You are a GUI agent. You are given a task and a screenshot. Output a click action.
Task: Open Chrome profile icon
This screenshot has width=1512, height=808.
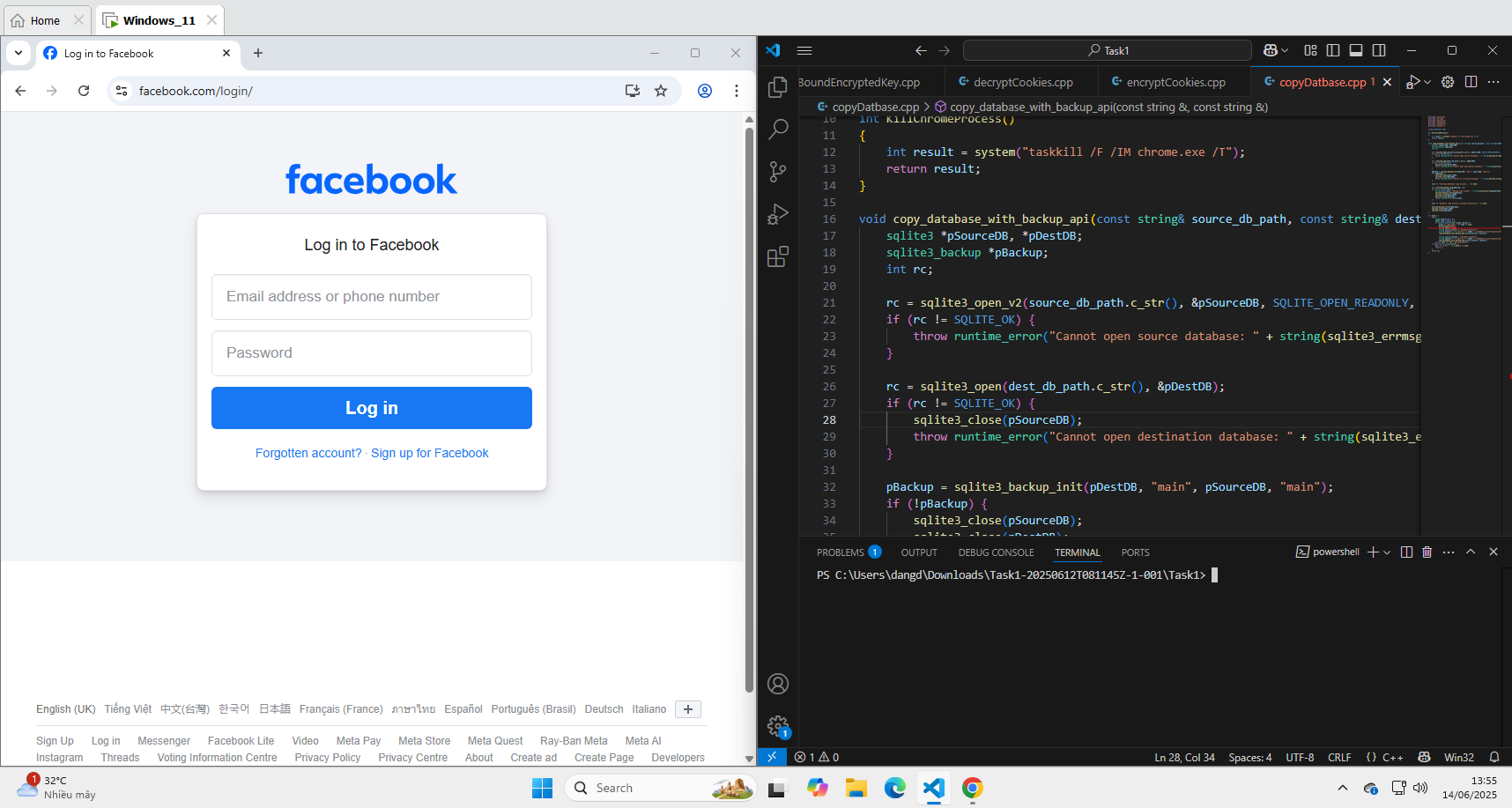tap(705, 91)
